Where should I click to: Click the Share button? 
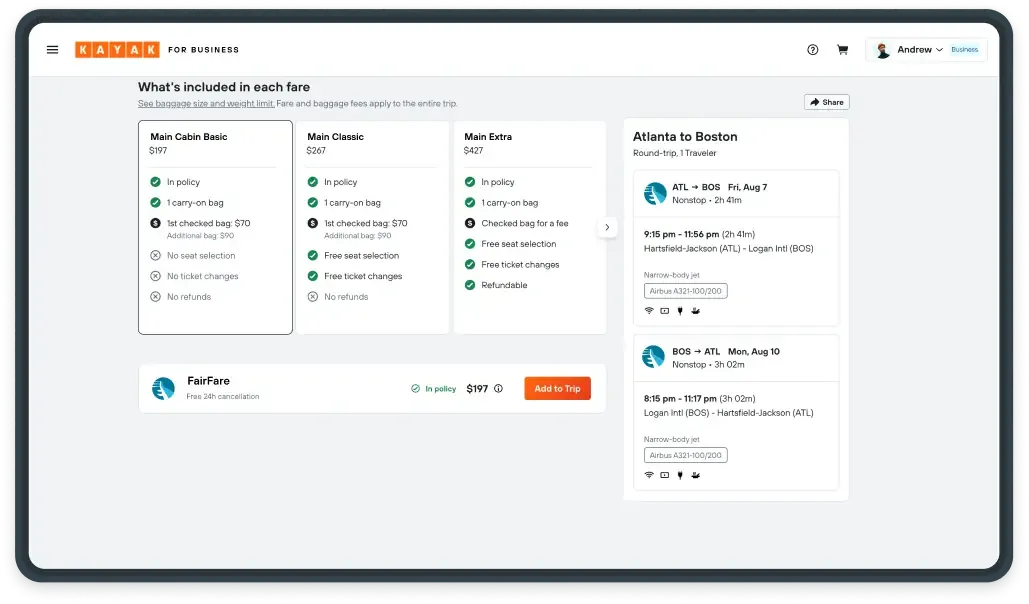pos(826,102)
